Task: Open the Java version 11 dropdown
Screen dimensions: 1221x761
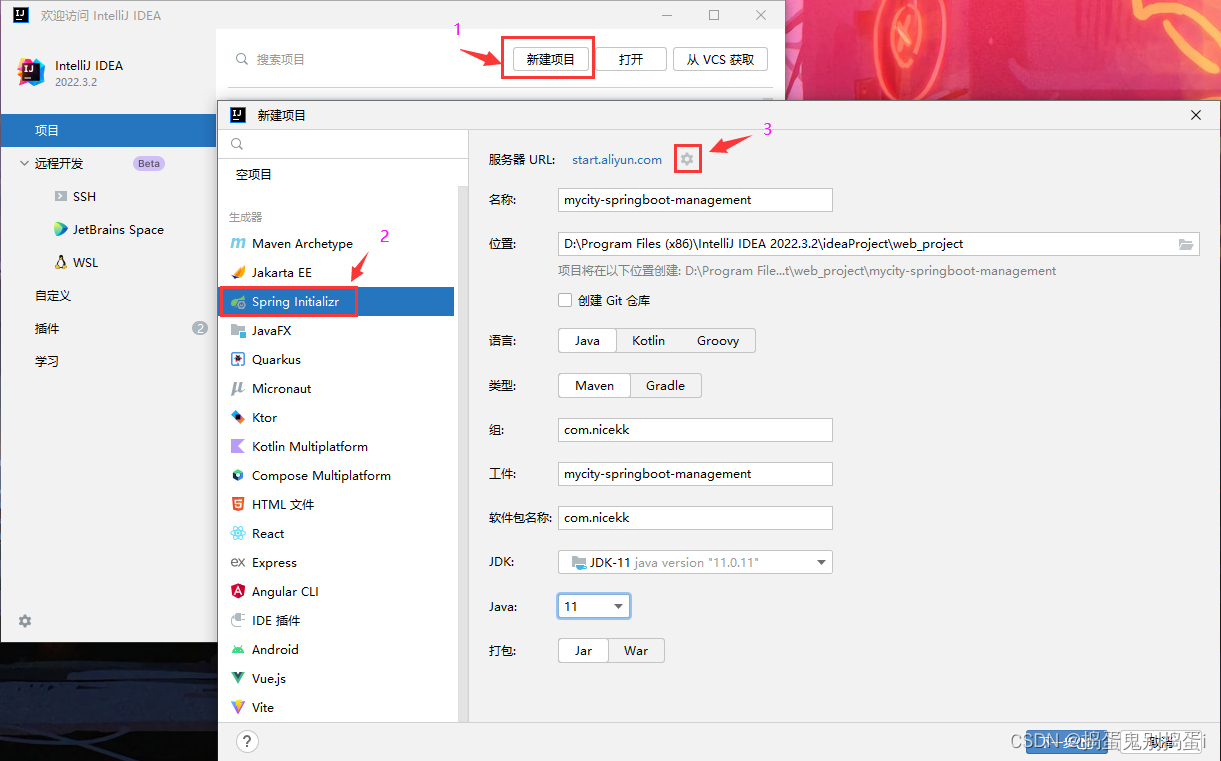Action: tap(594, 606)
